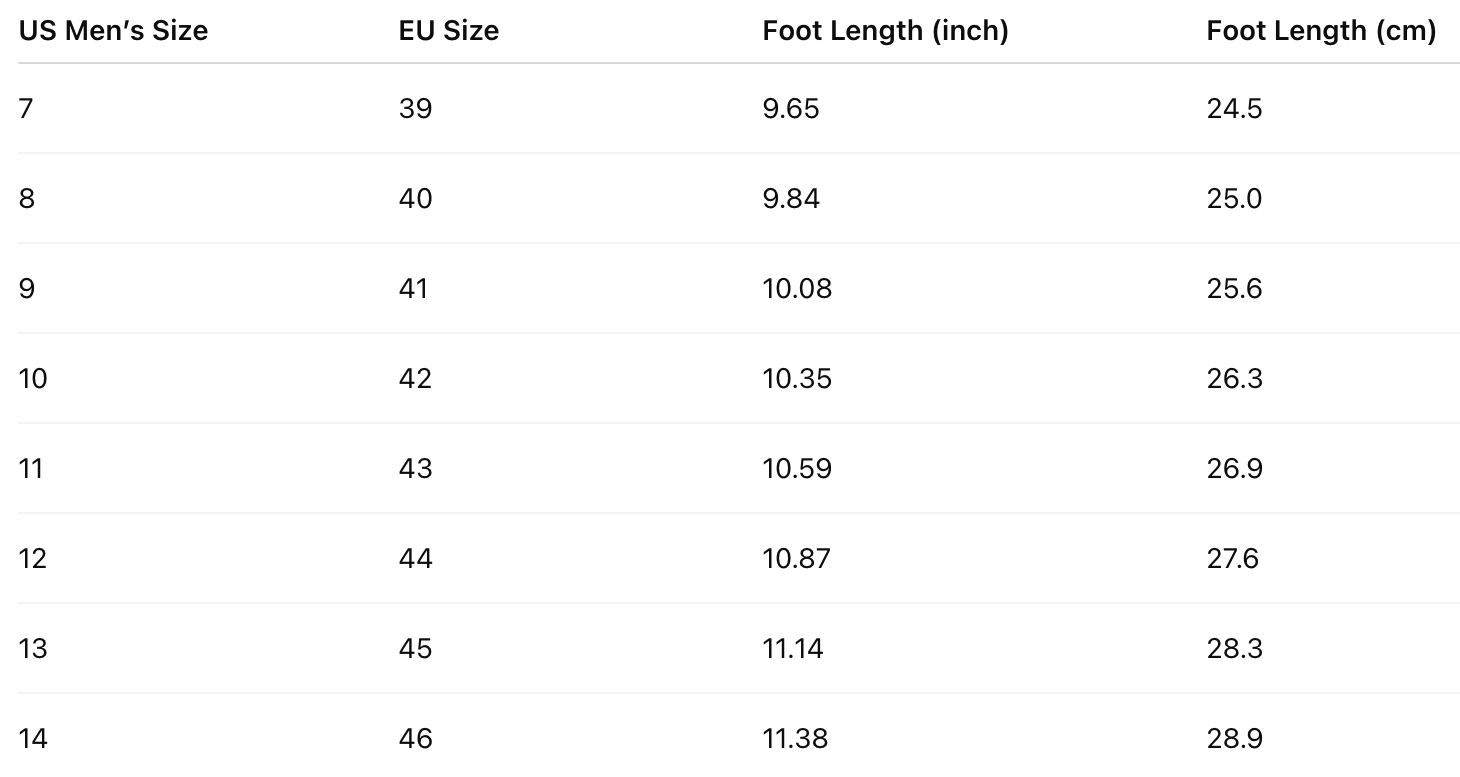Click US men's size 7 cell
Viewport: 1460px width, 777px height.
point(26,108)
